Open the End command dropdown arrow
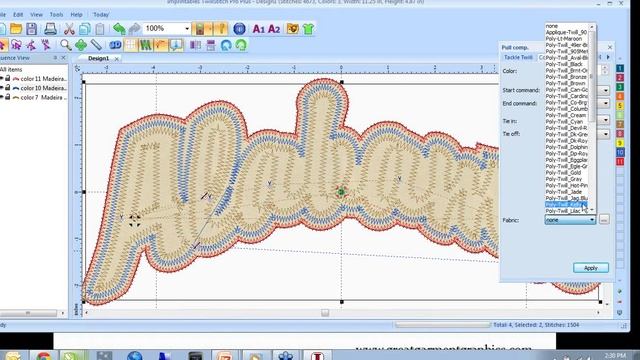The height and width of the screenshot is (360, 640). point(606,103)
